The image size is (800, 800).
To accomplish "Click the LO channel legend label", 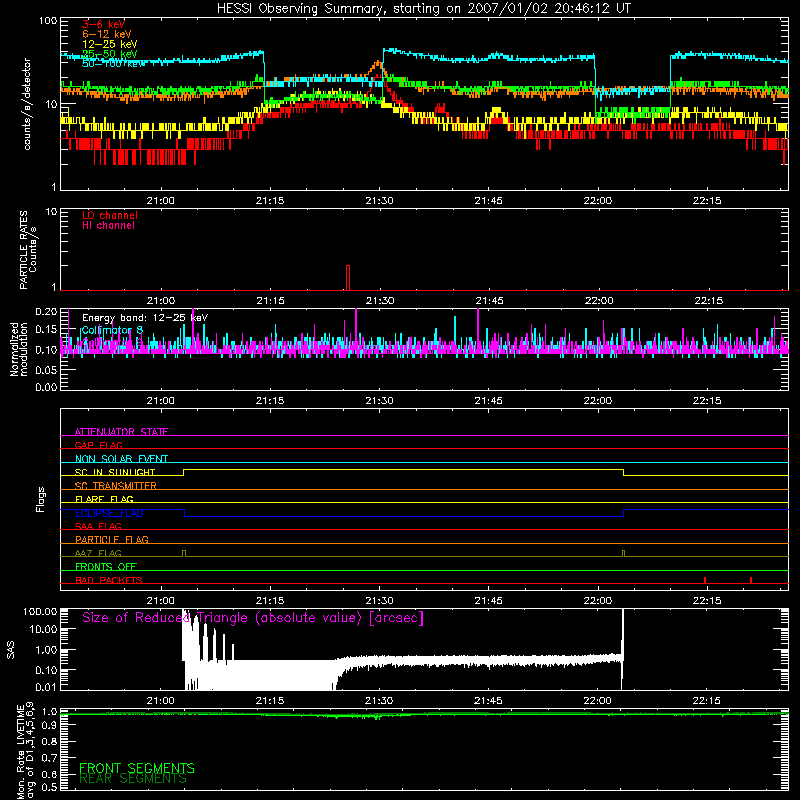I will coord(110,215).
